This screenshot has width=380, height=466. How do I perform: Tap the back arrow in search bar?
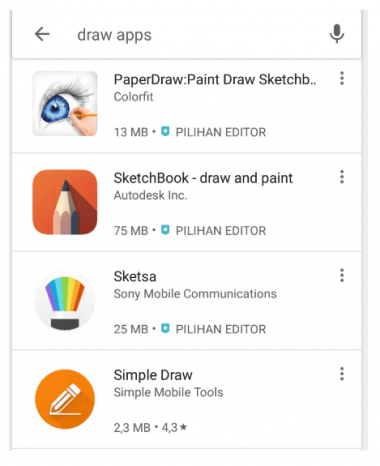point(42,34)
